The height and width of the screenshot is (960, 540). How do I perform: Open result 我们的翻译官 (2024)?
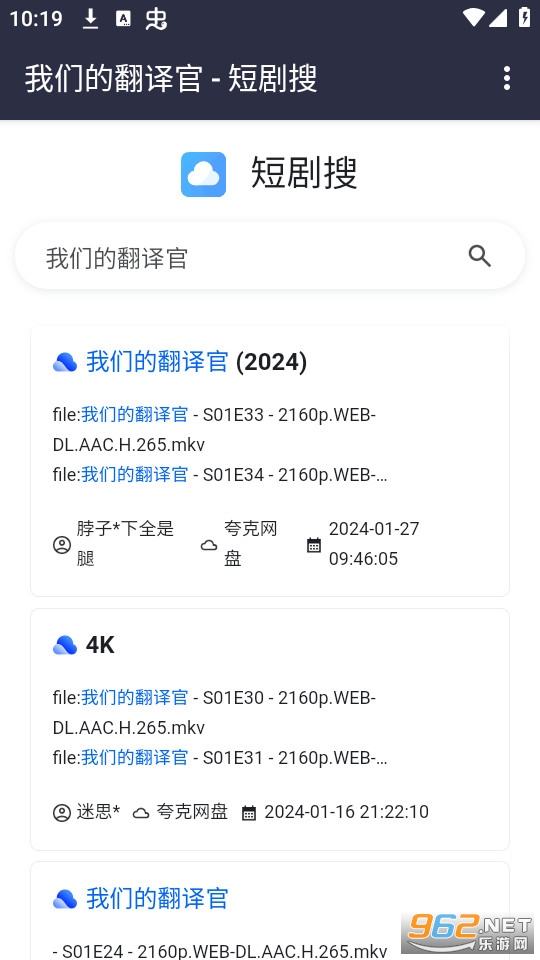point(196,362)
